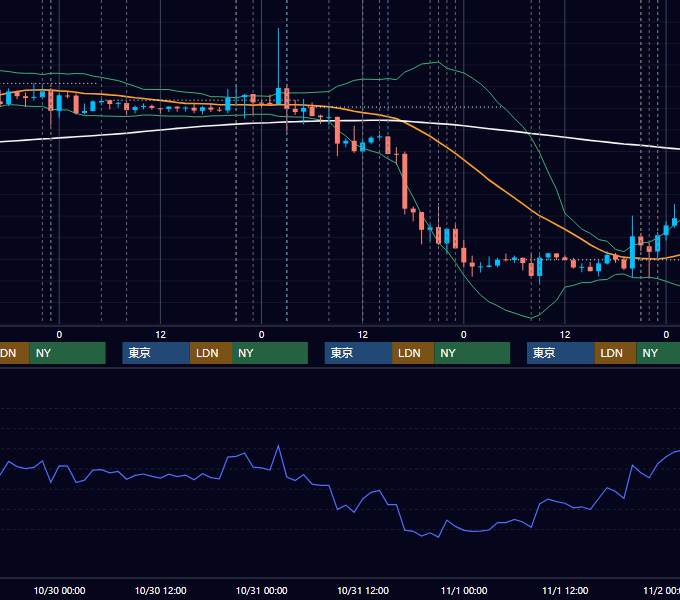680x600 pixels.
Task: Click the 東京 session block on 10/31
Action: [358, 353]
